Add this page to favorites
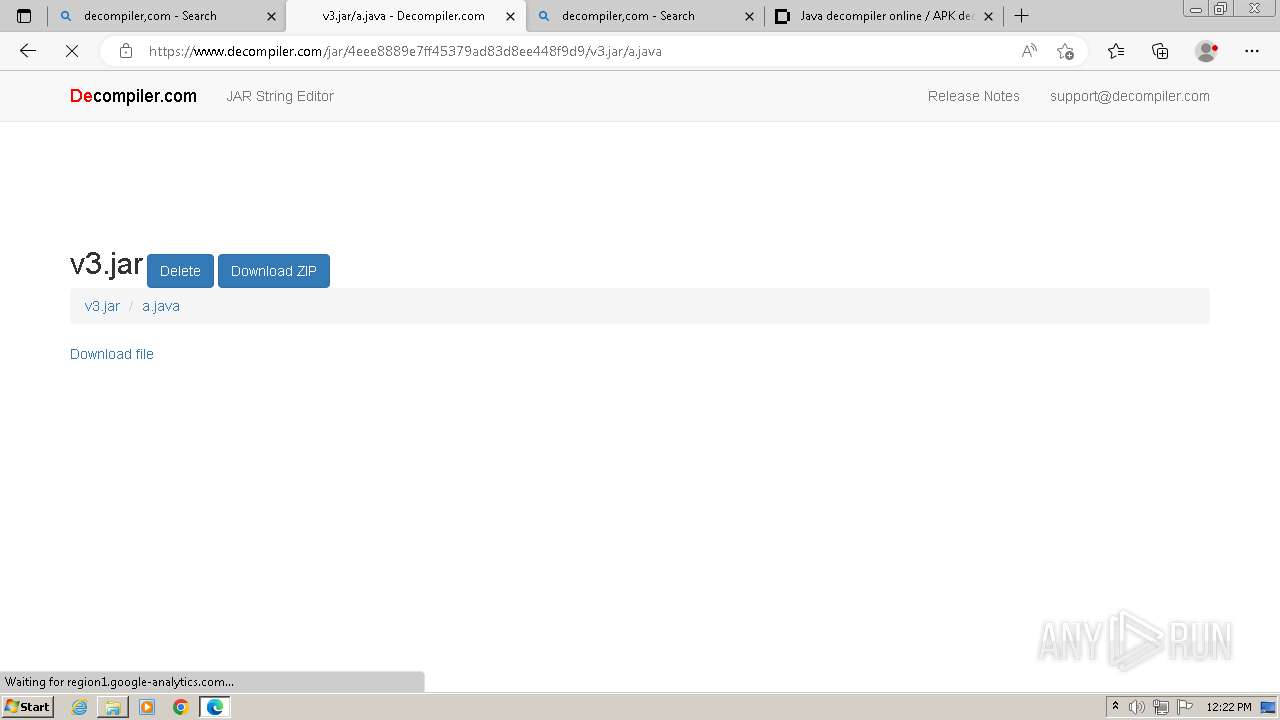Screen dimensions: 1280x720 [x=1065, y=51]
